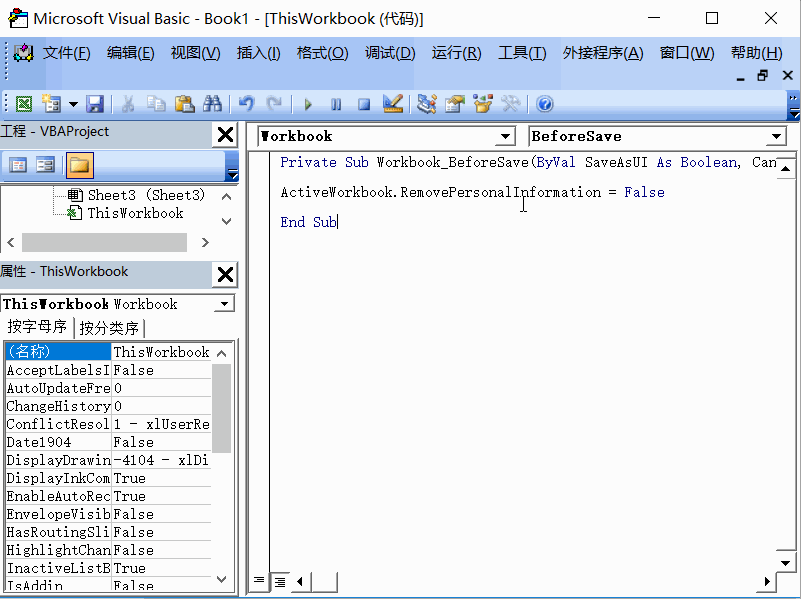
Task: Click the Copy icon in the toolbar
Action: pyautogui.click(x=156, y=104)
